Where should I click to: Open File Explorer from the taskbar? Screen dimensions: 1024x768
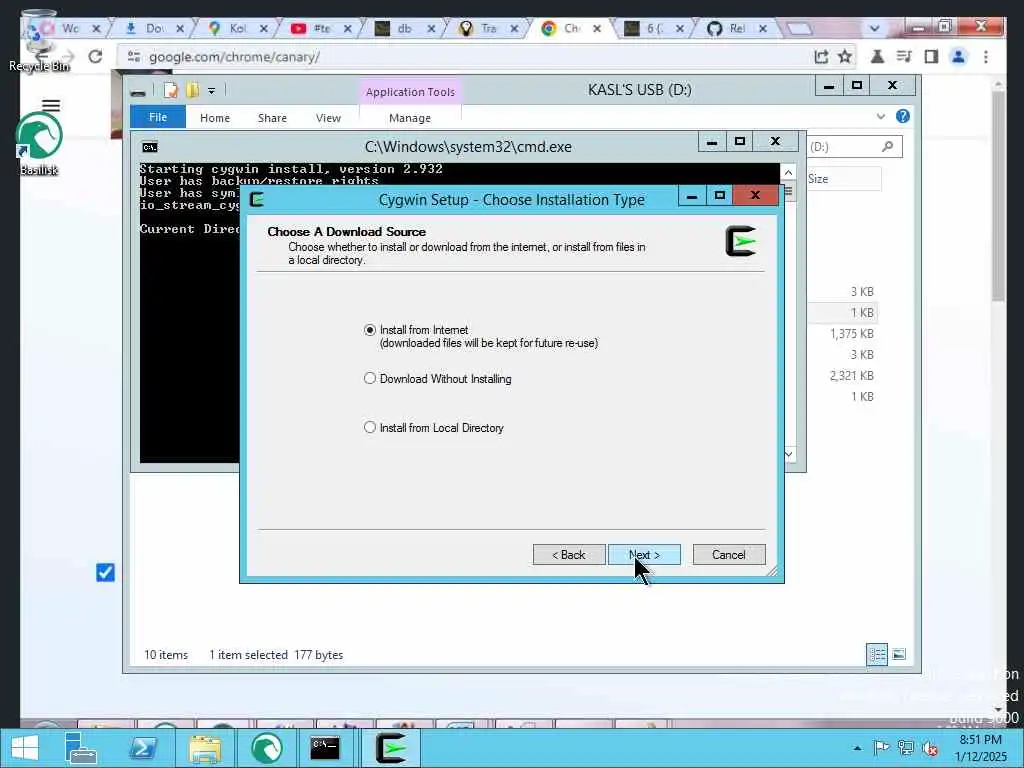[x=204, y=748]
